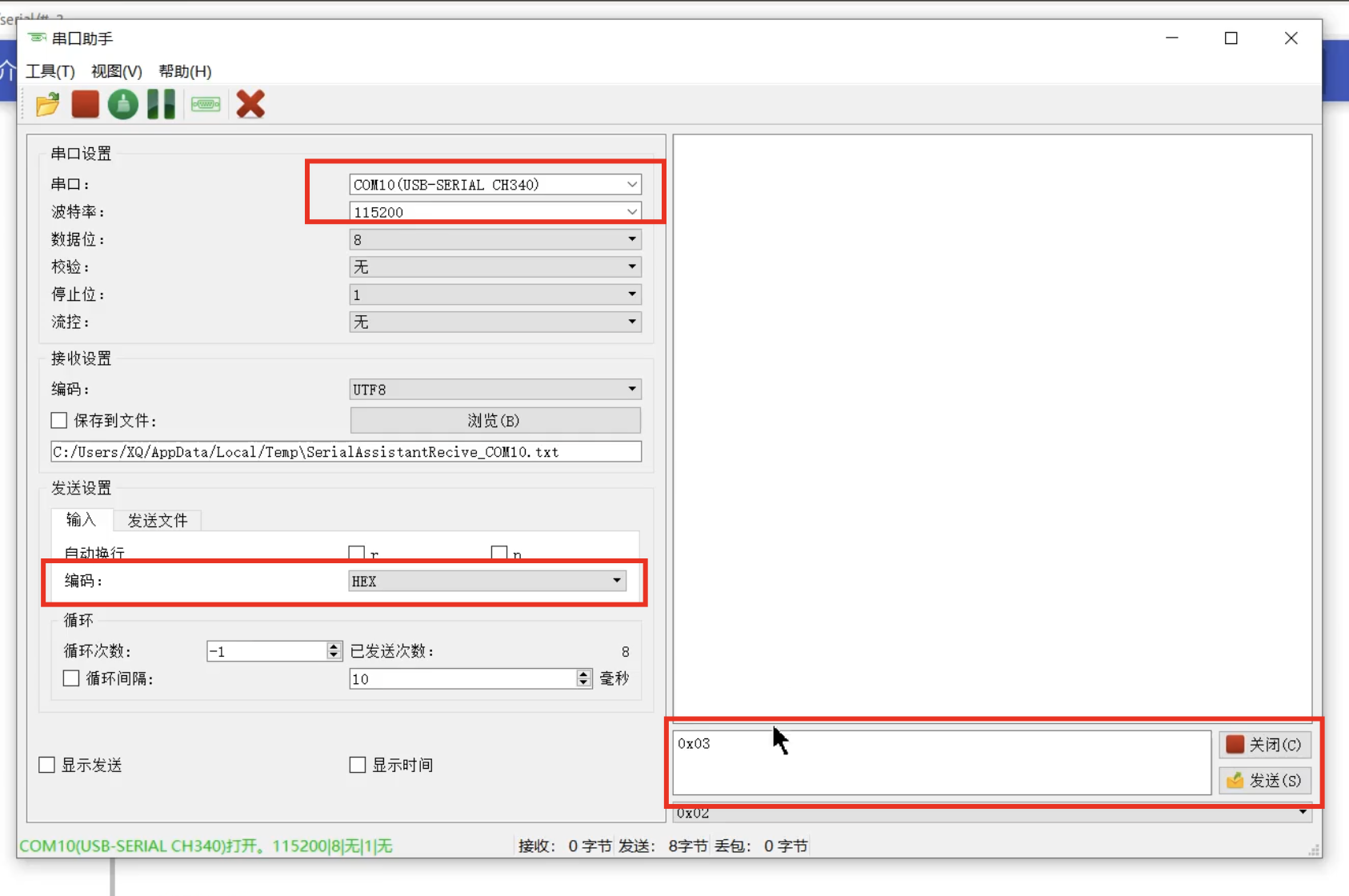The image size is (1349, 896).
Task: Maximize the 串口助手 window
Action: 1231,38
